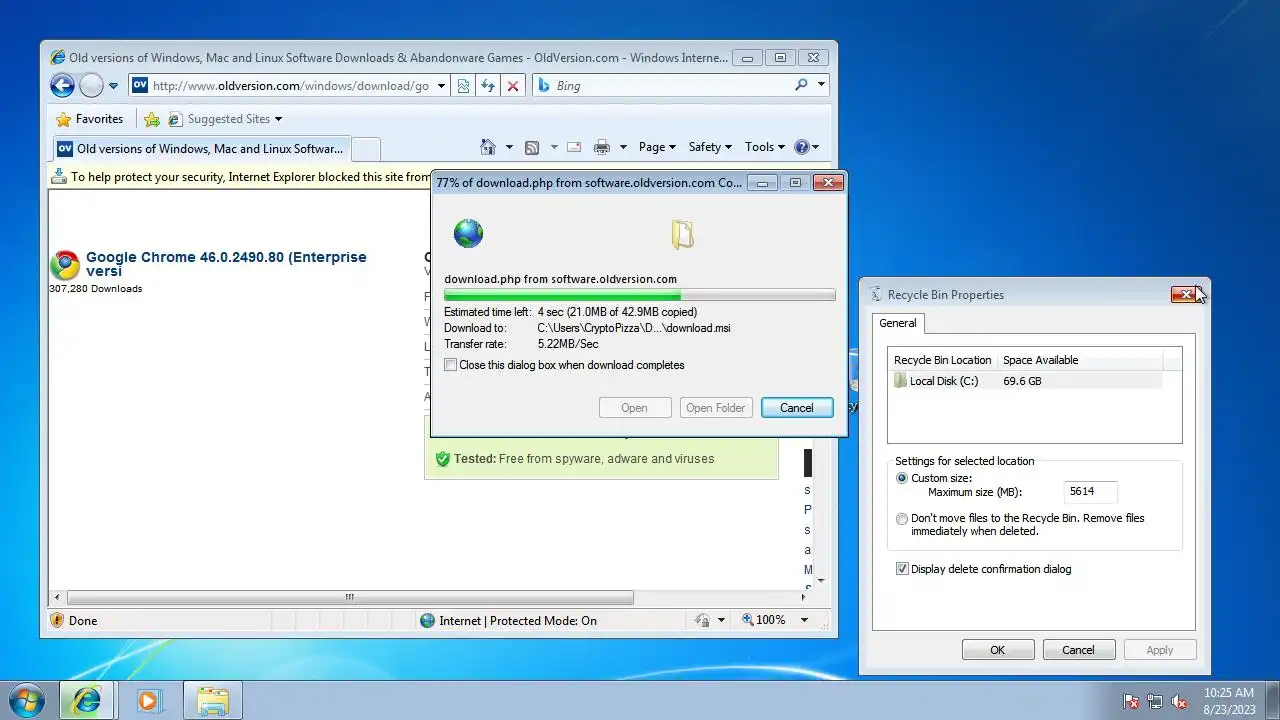Click the Home icon in command bar

point(488,147)
